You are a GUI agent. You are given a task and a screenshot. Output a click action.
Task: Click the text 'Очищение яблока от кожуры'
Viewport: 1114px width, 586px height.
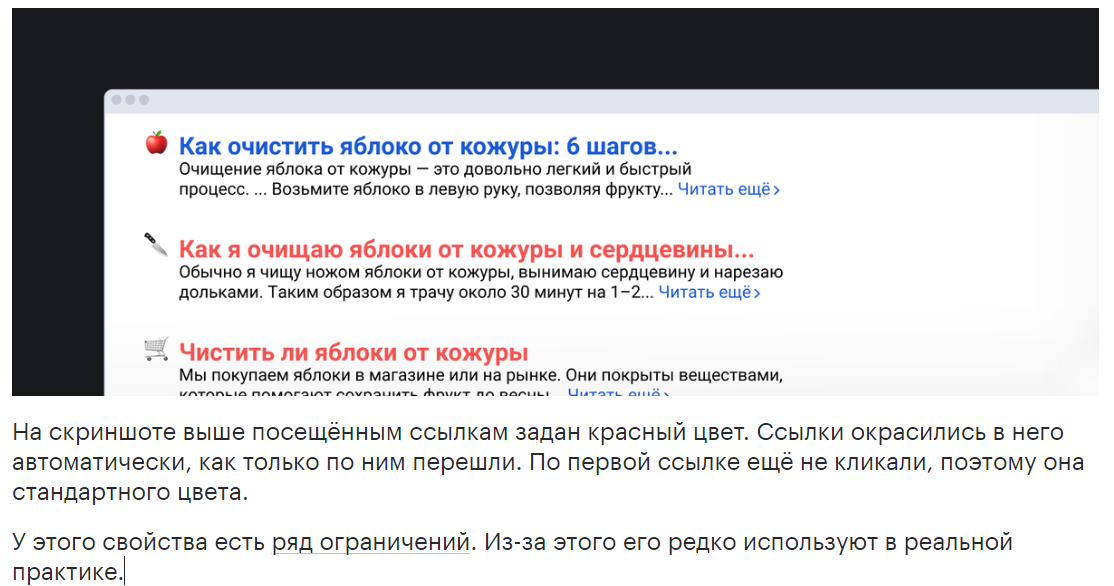[x=295, y=169]
